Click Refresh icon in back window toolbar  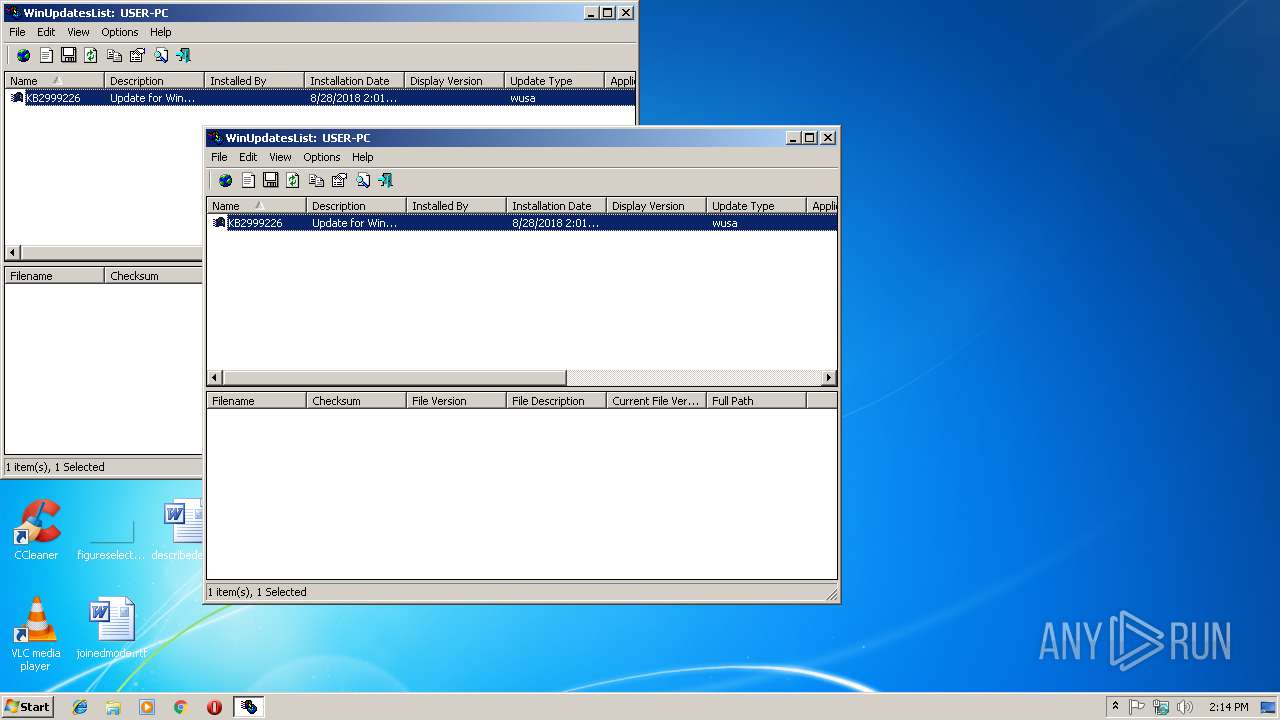[x=91, y=56]
